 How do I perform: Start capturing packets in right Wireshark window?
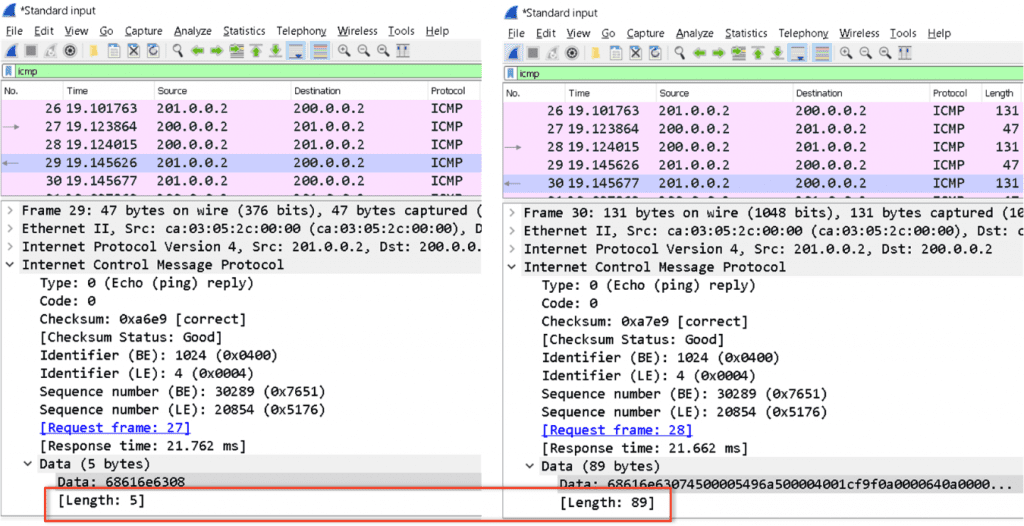513,53
